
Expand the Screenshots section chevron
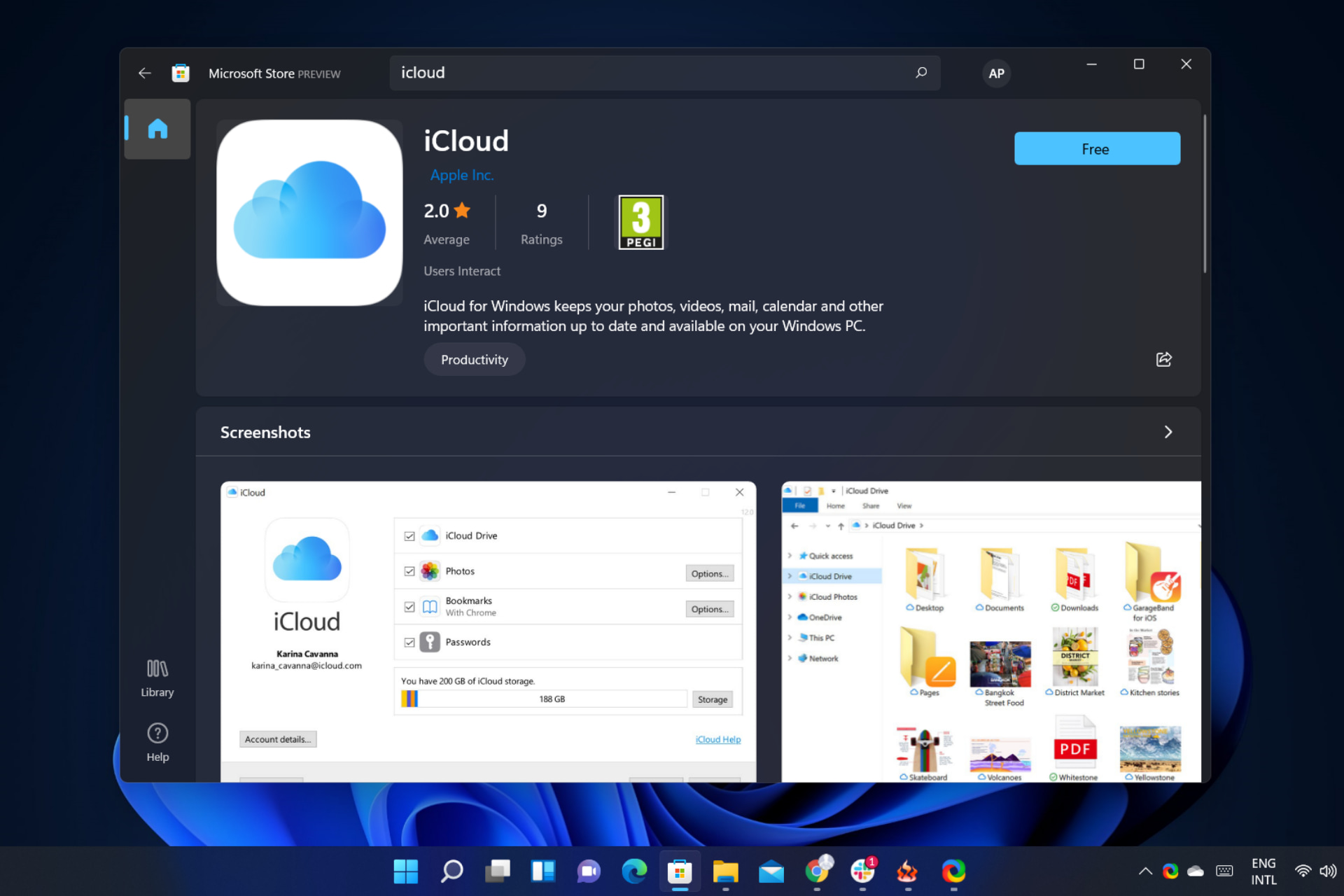tap(1167, 432)
